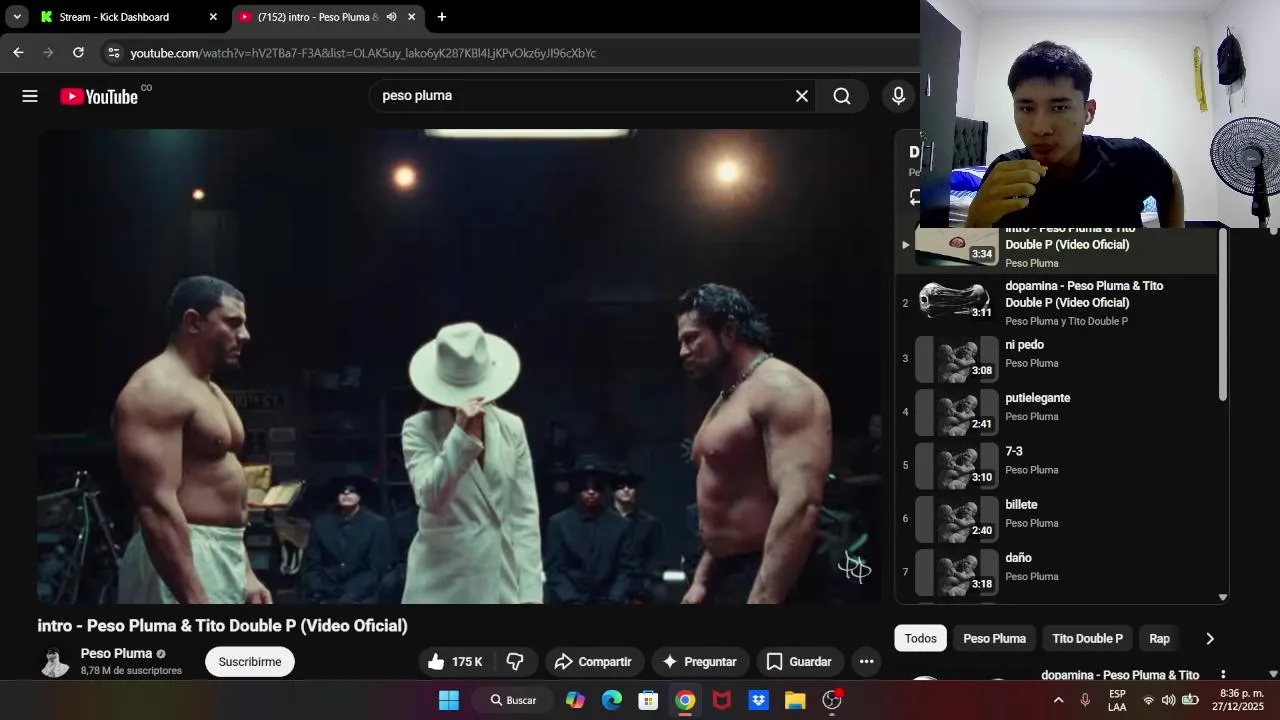Play 7-3 playlist item
This screenshot has width=1280, height=720.
point(1058,465)
